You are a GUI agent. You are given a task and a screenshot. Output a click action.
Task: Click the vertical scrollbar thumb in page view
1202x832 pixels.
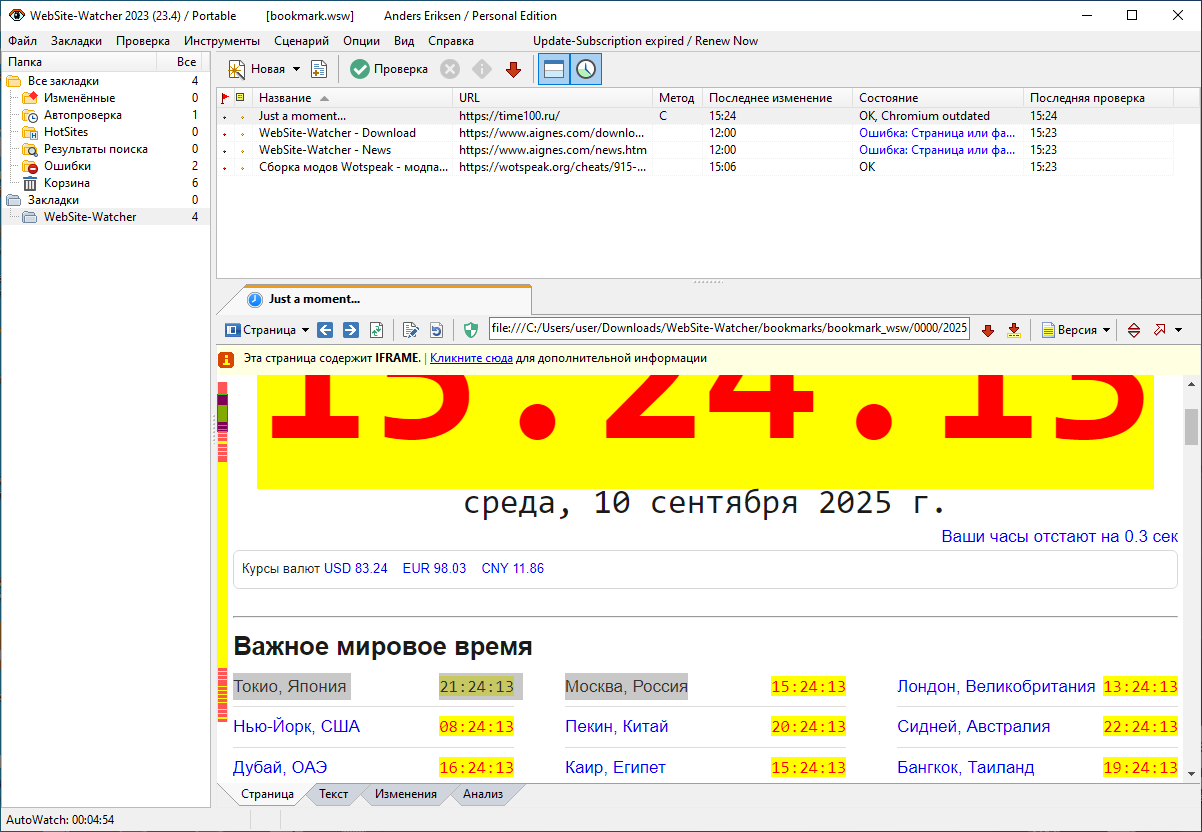[1190, 426]
